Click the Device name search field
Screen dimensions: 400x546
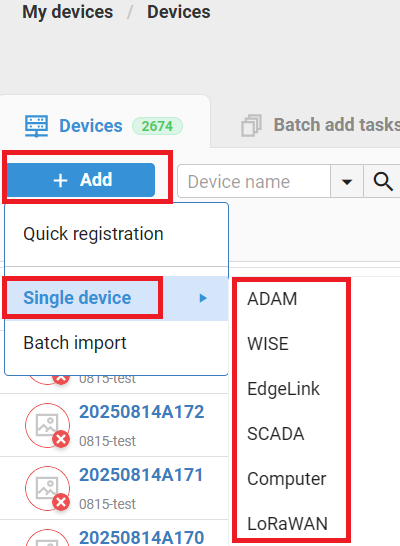(x=254, y=181)
